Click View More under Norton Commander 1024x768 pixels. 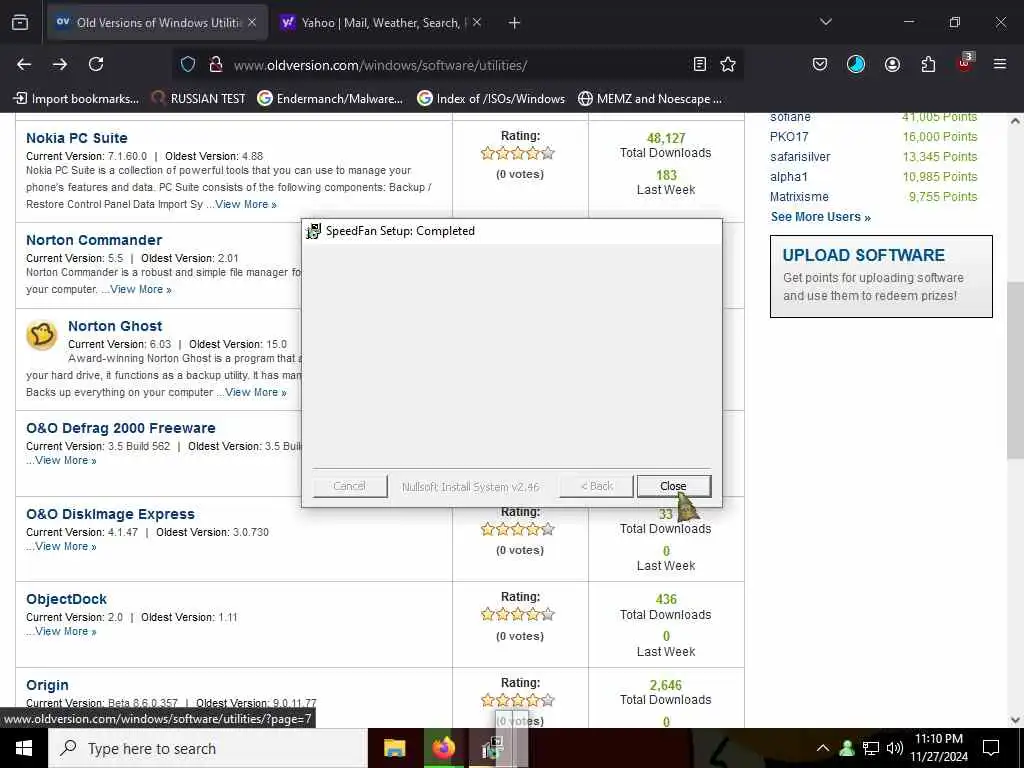pos(140,289)
